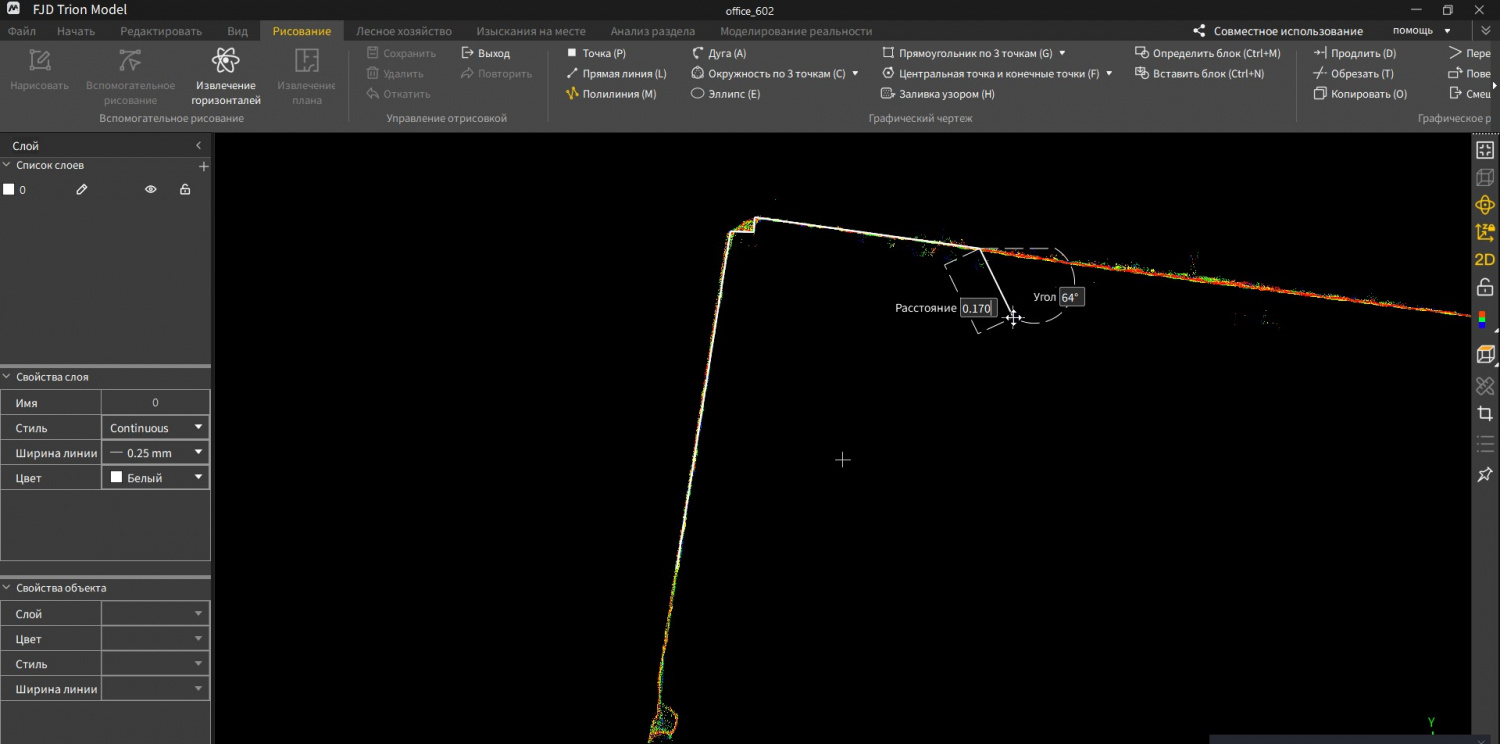Open the Цвет Белый dropdown
The width and height of the screenshot is (1500, 744).
click(156, 478)
